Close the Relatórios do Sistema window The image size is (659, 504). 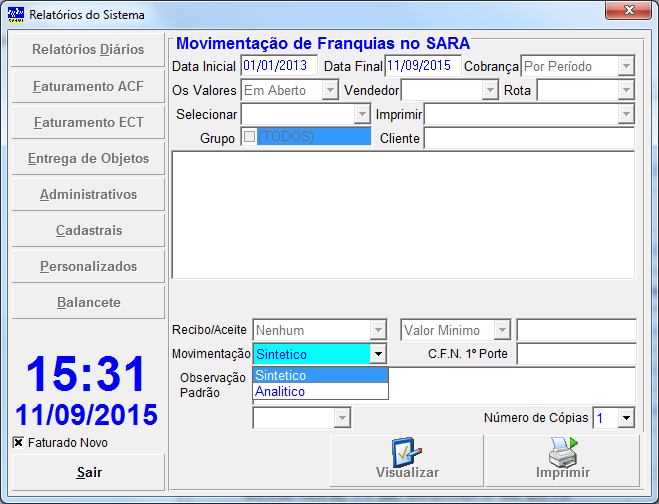pos(628,10)
